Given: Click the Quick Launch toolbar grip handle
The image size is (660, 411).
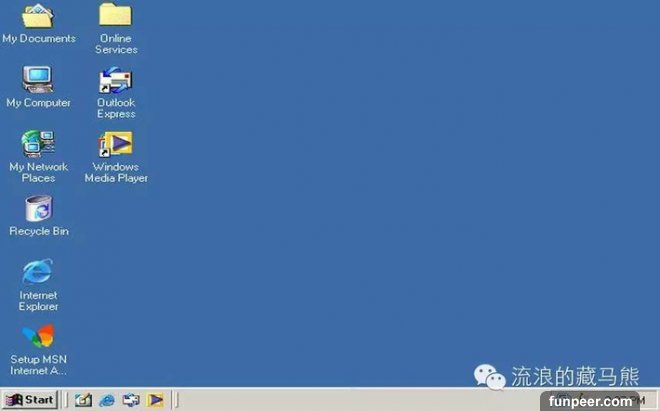Looking at the screenshot, I should [x=67, y=400].
